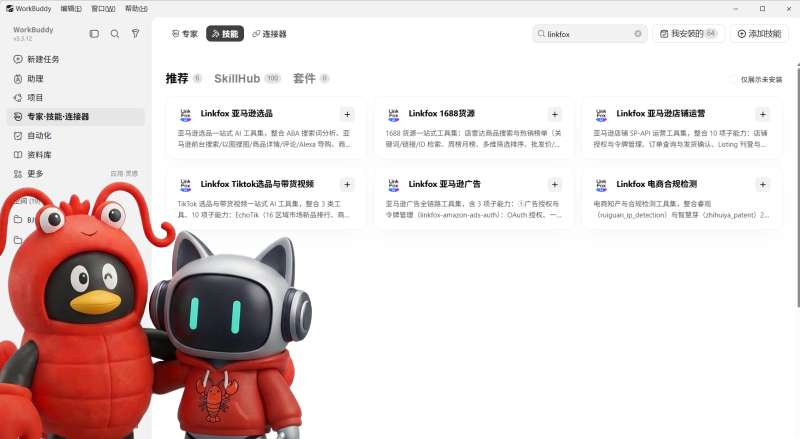The height and width of the screenshot is (439, 800).
Task: Switch to the 套件 tab
Action: (x=311, y=78)
